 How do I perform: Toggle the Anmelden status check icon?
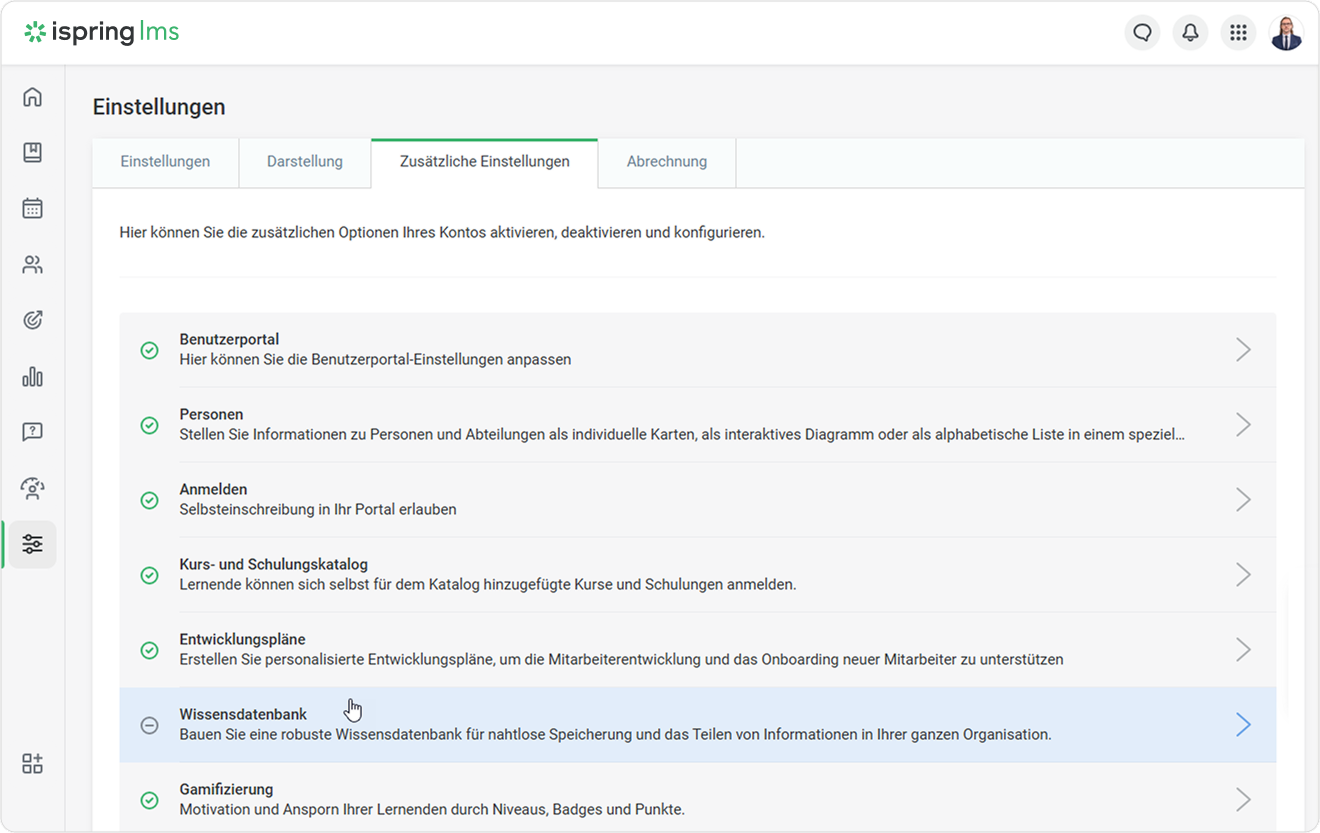pyautogui.click(x=149, y=500)
